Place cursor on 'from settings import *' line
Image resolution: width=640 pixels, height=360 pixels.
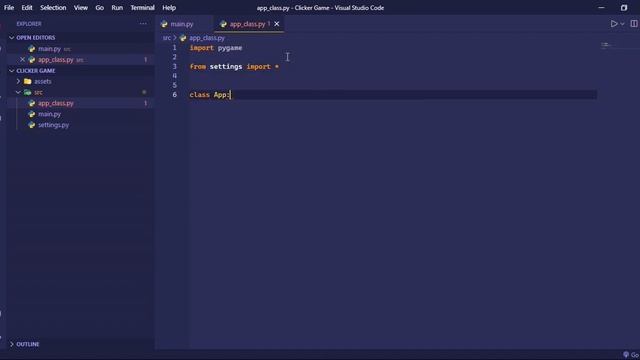(234, 67)
